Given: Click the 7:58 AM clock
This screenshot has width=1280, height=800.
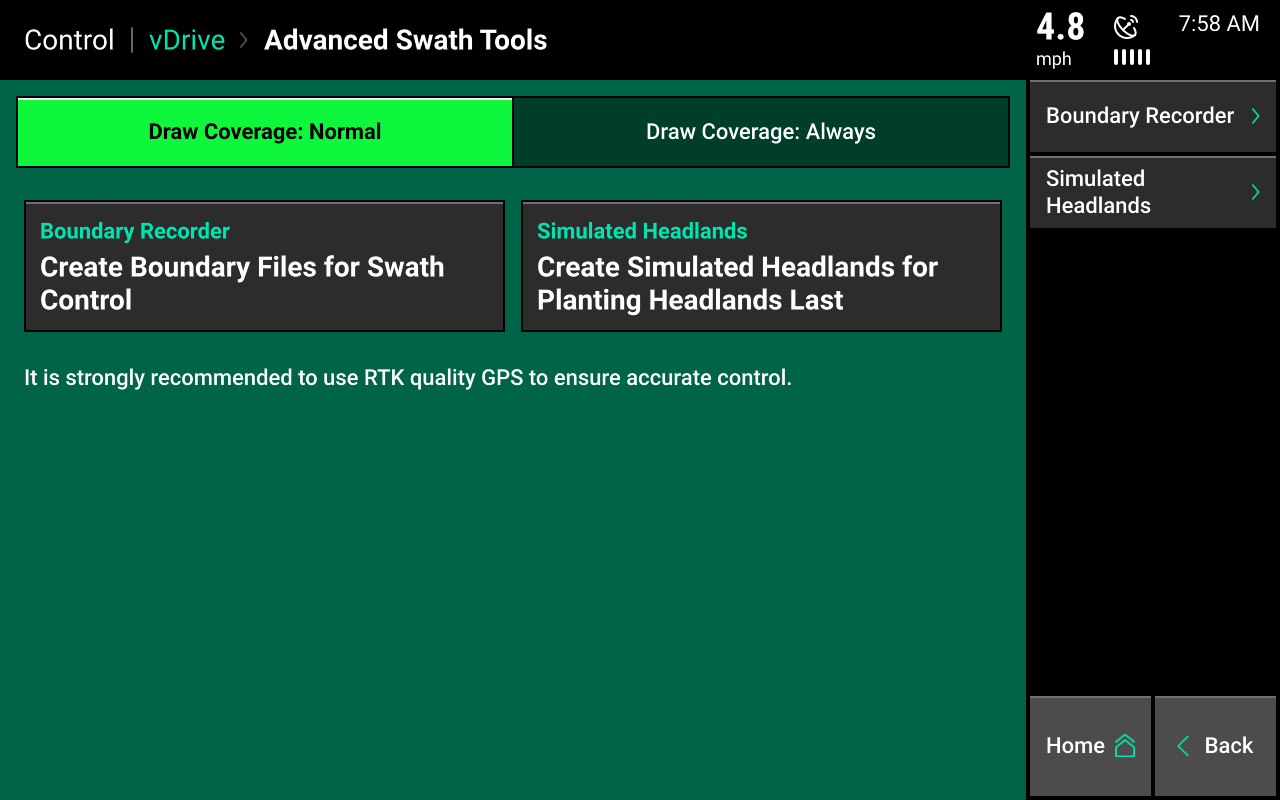Looking at the screenshot, I should [x=1219, y=24].
